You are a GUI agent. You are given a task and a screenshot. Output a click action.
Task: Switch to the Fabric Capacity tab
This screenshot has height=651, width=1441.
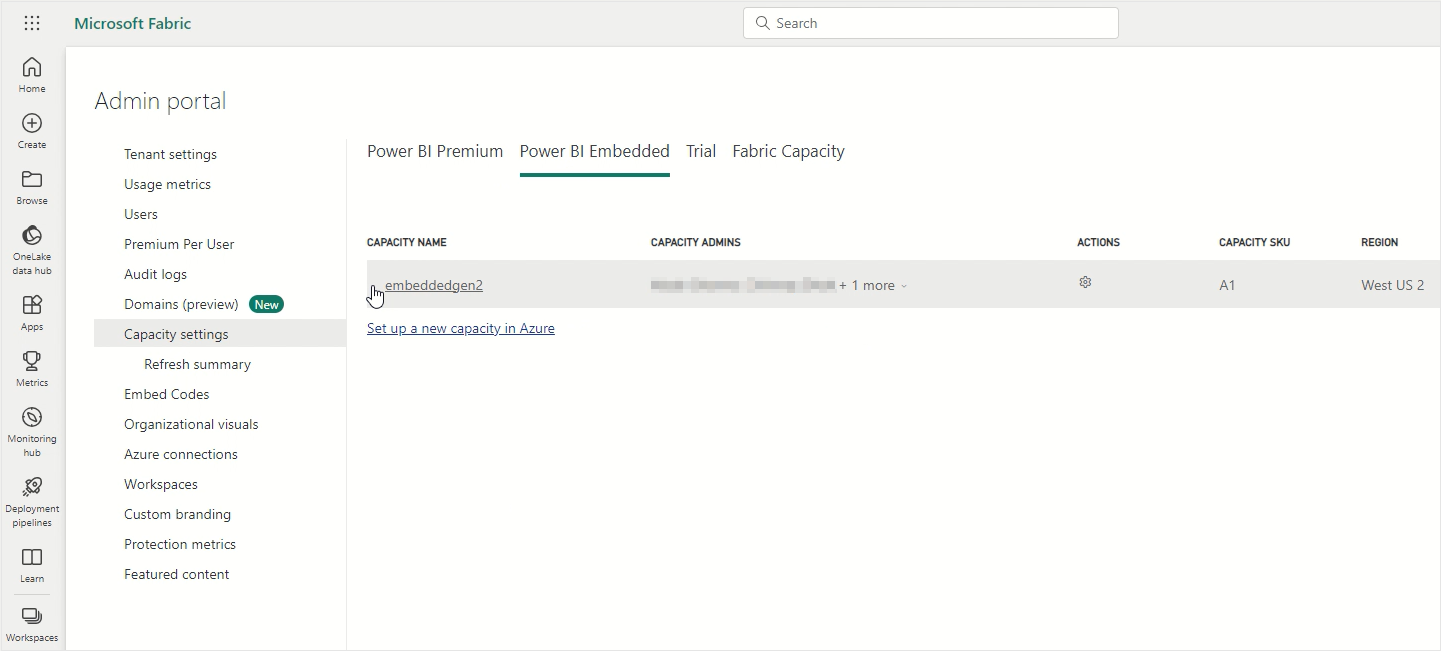[788, 152]
